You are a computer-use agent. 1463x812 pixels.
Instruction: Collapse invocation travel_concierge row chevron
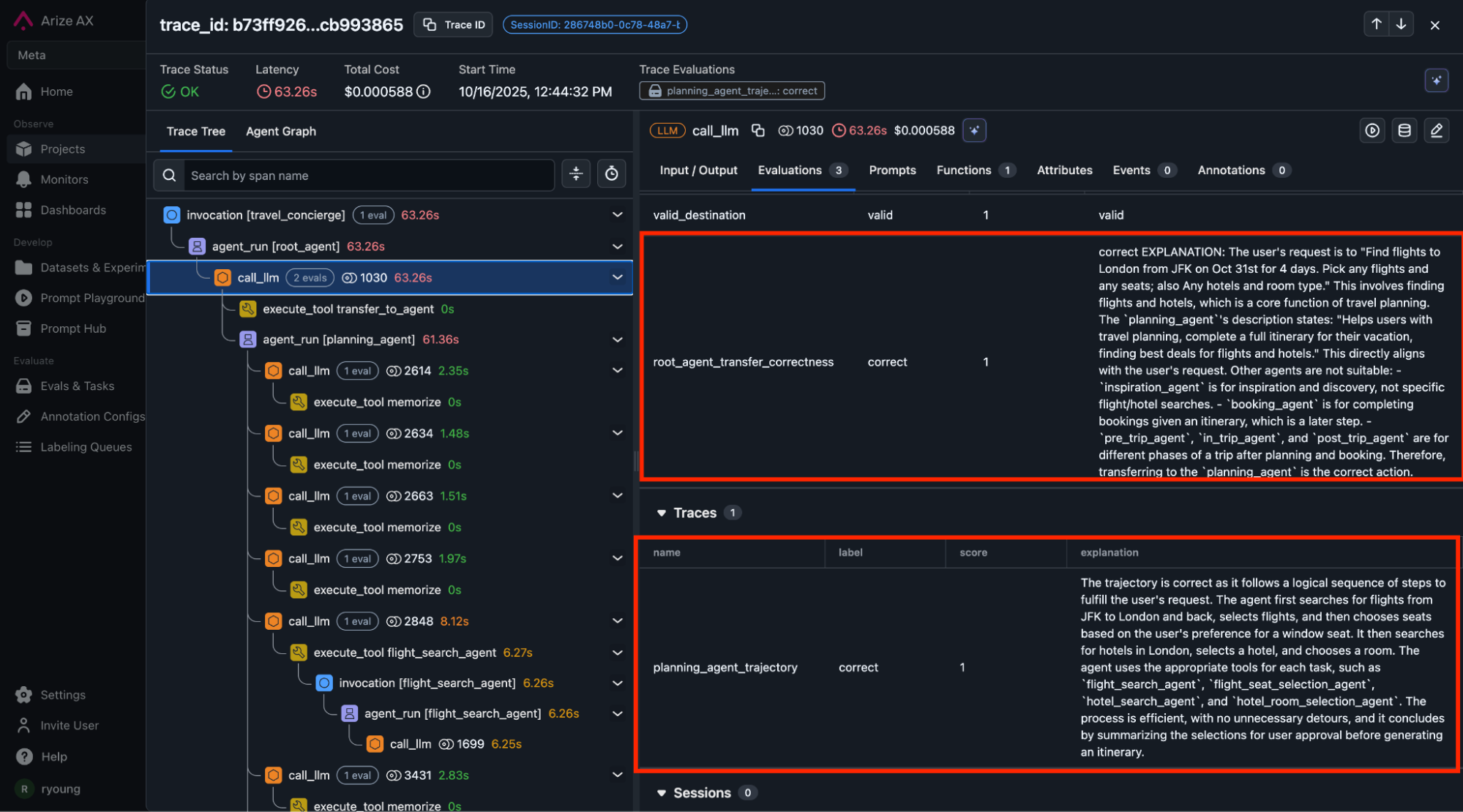(617, 215)
